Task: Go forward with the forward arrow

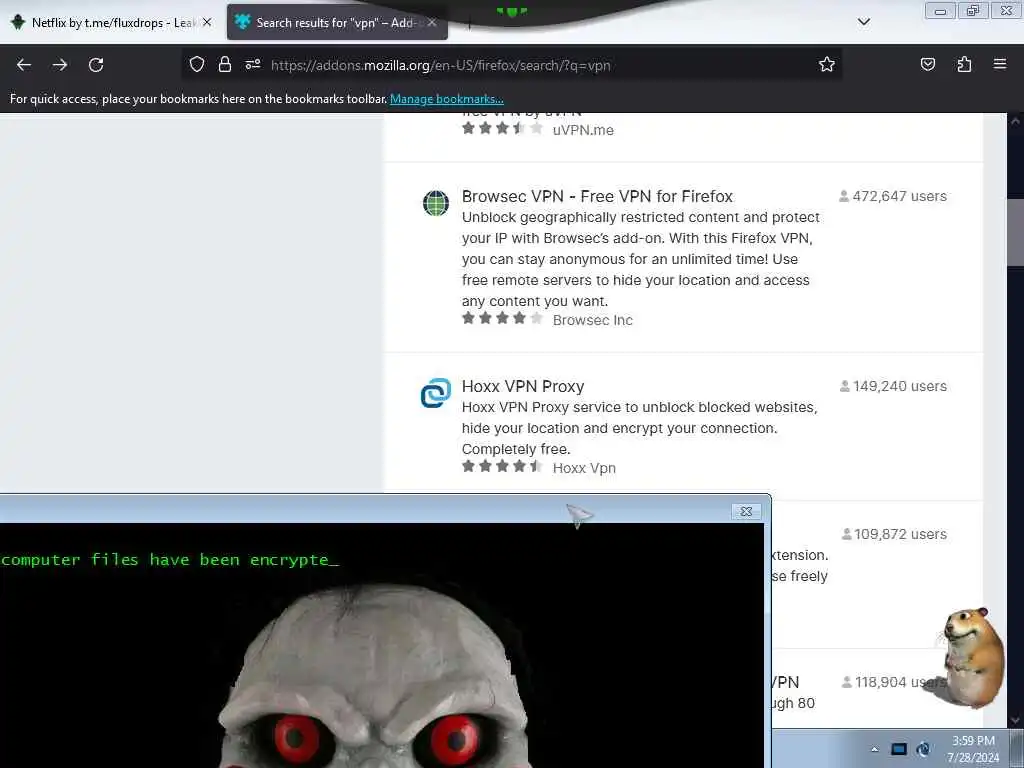Action: [60, 65]
